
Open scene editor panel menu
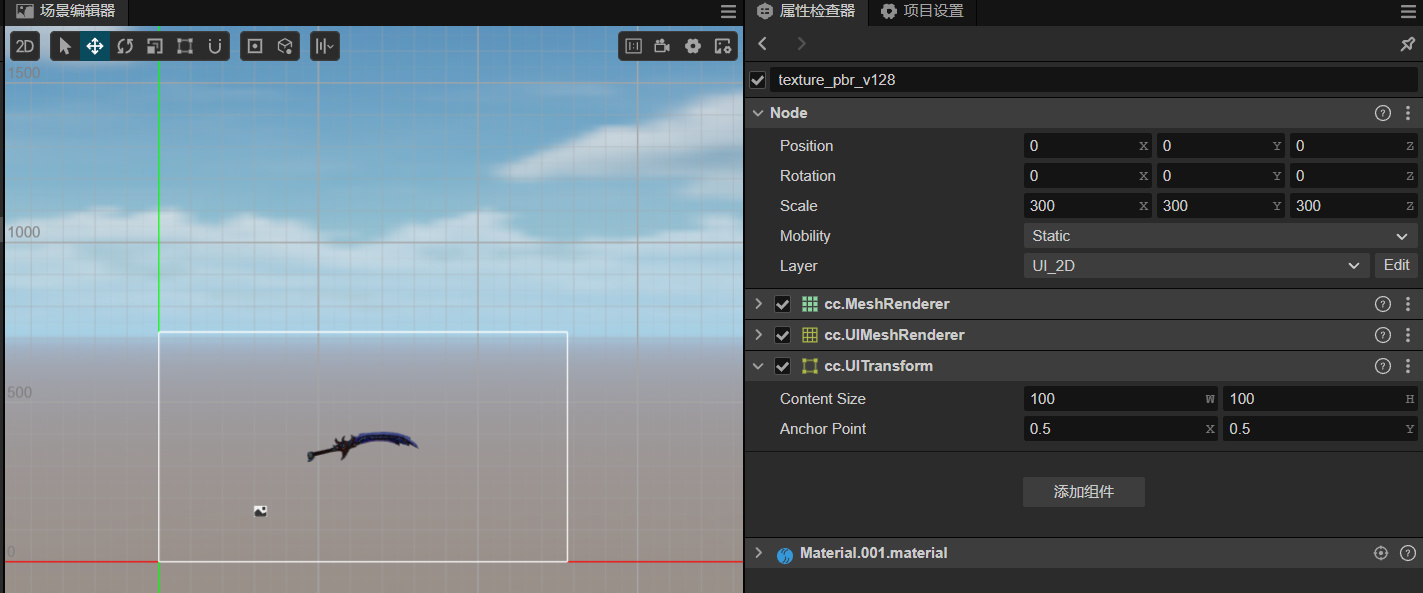click(x=728, y=12)
